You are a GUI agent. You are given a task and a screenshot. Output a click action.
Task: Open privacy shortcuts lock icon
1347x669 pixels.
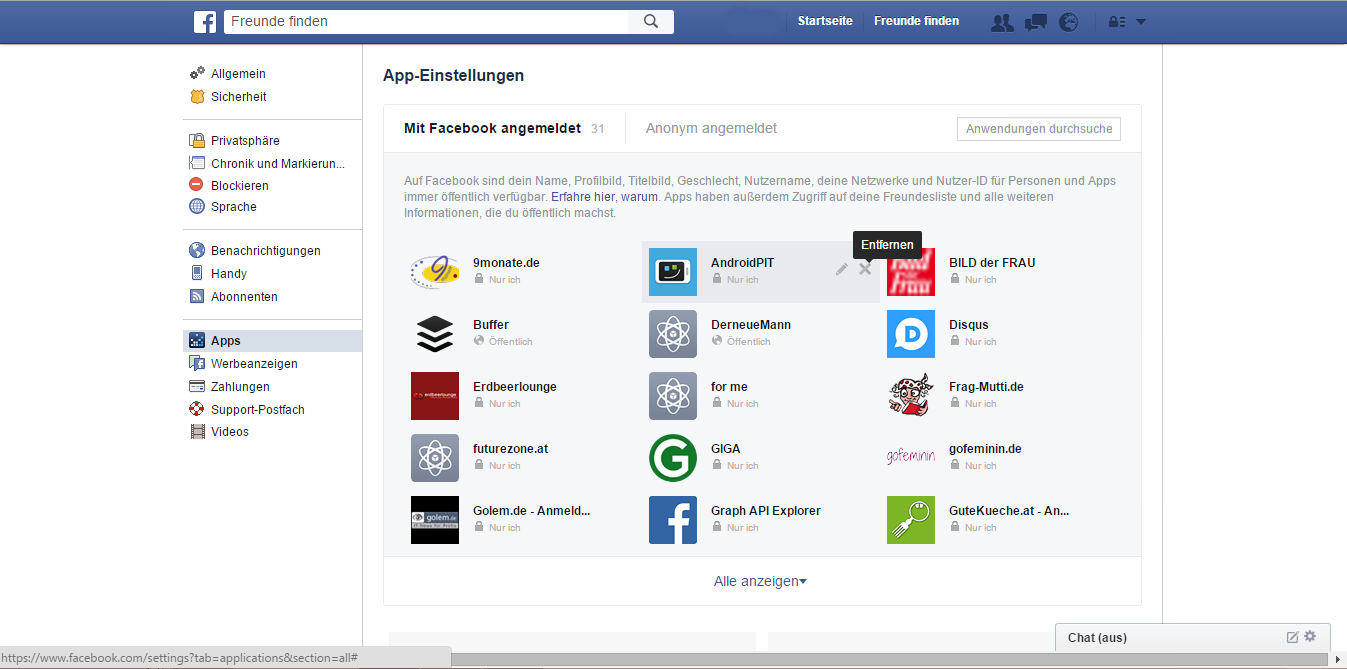coord(1117,22)
